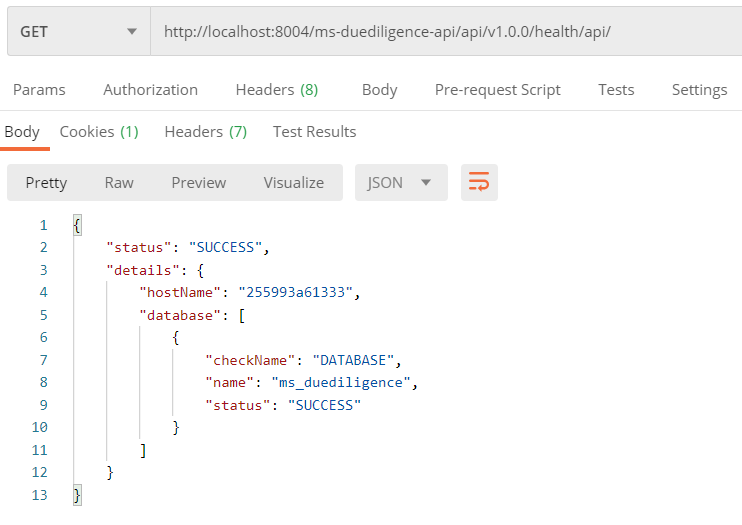Open the request Settings tab
The width and height of the screenshot is (742, 525).
tap(699, 89)
